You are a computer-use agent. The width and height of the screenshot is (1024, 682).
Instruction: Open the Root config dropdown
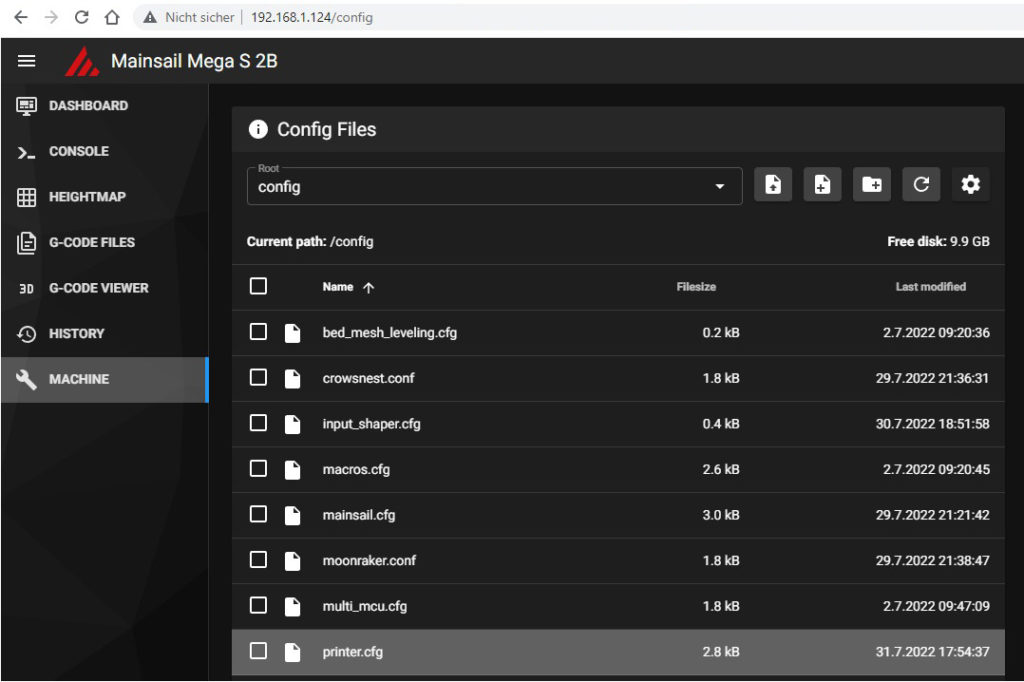(x=494, y=186)
